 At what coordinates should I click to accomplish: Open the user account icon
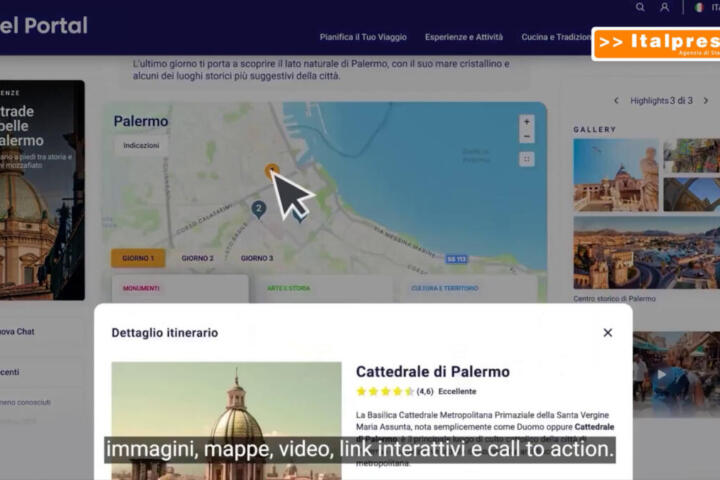click(x=665, y=7)
